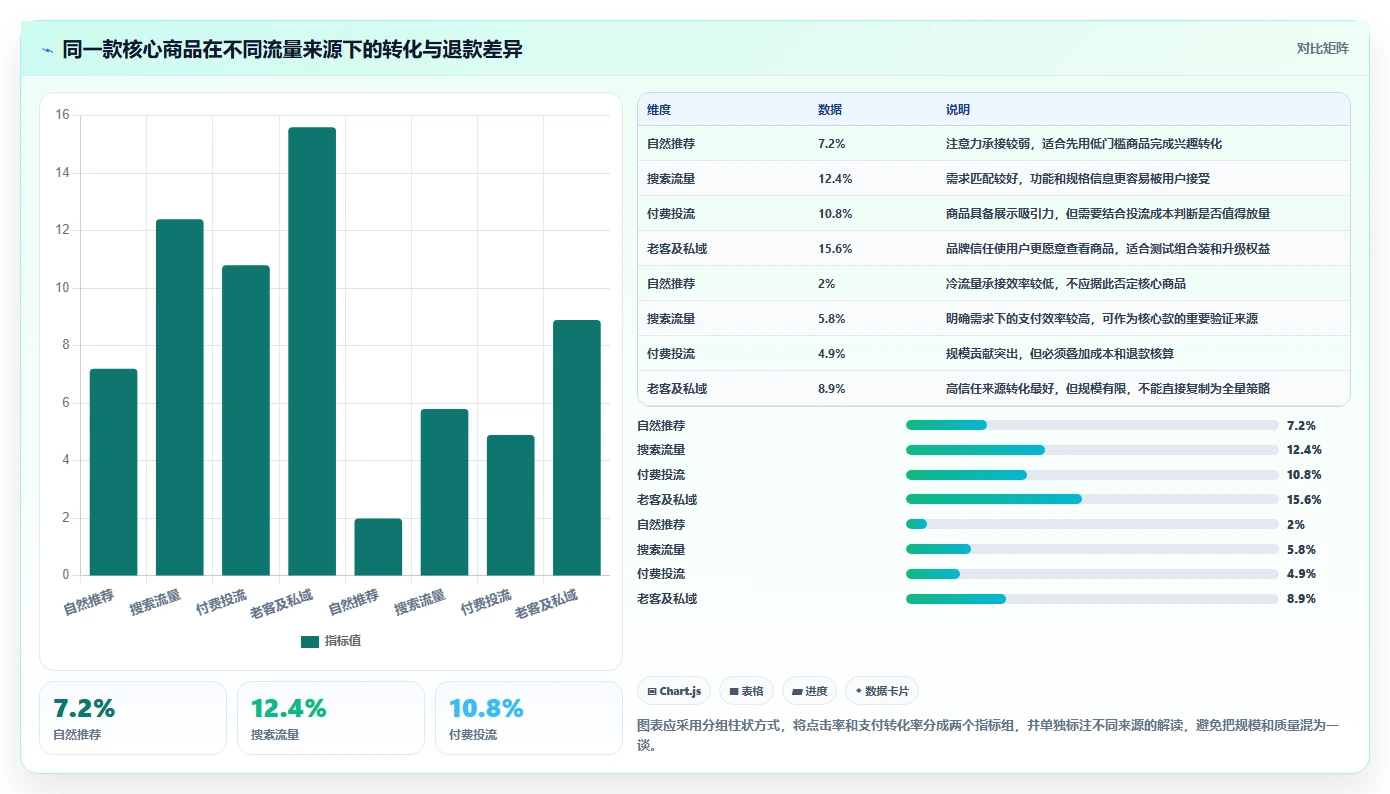Image resolution: width=1390 pixels, height=794 pixels.
Task: Click the chart bar reaching 15.6
Action: click(312, 351)
